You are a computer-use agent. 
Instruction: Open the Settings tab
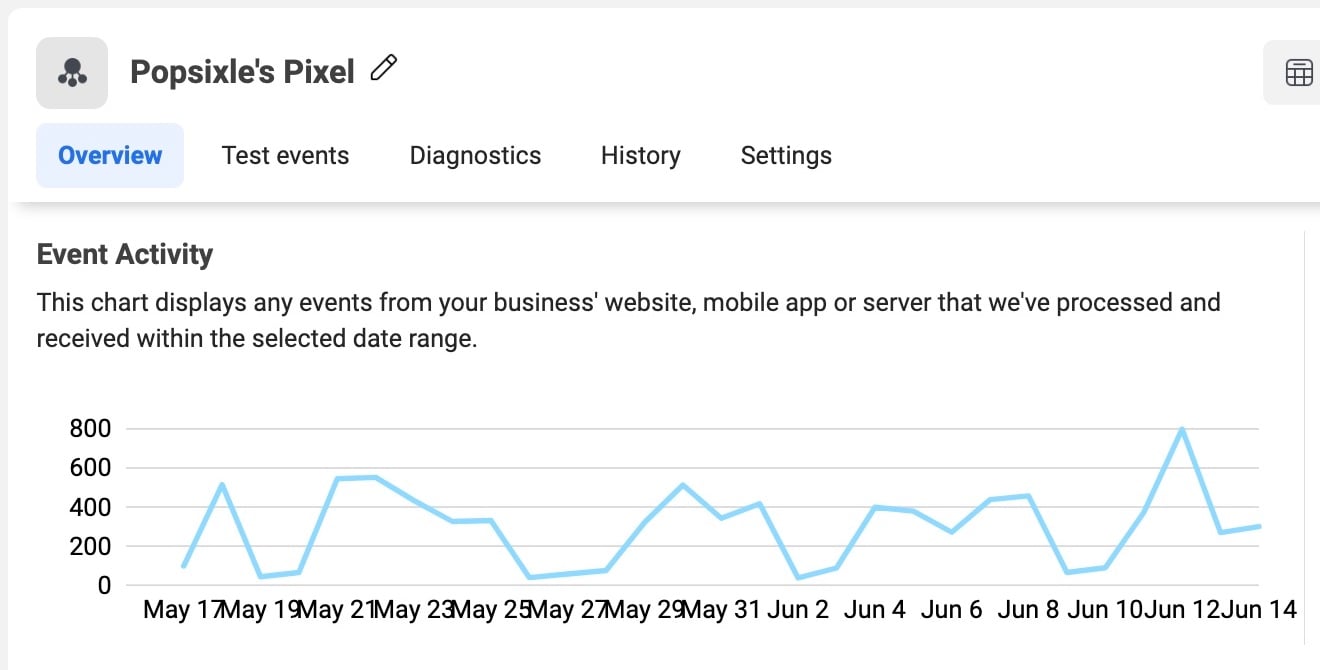click(x=785, y=155)
